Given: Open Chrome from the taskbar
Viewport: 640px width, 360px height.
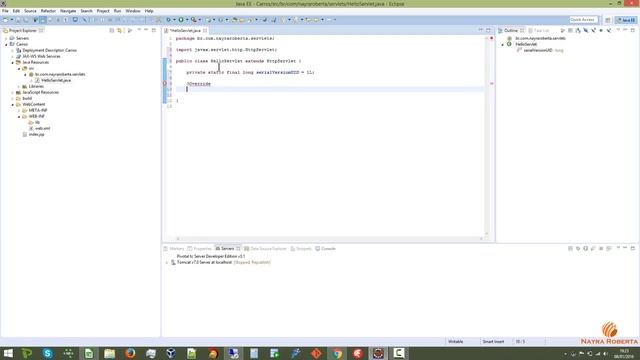Looking at the screenshot, I should pyautogui.click(x=337, y=353).
